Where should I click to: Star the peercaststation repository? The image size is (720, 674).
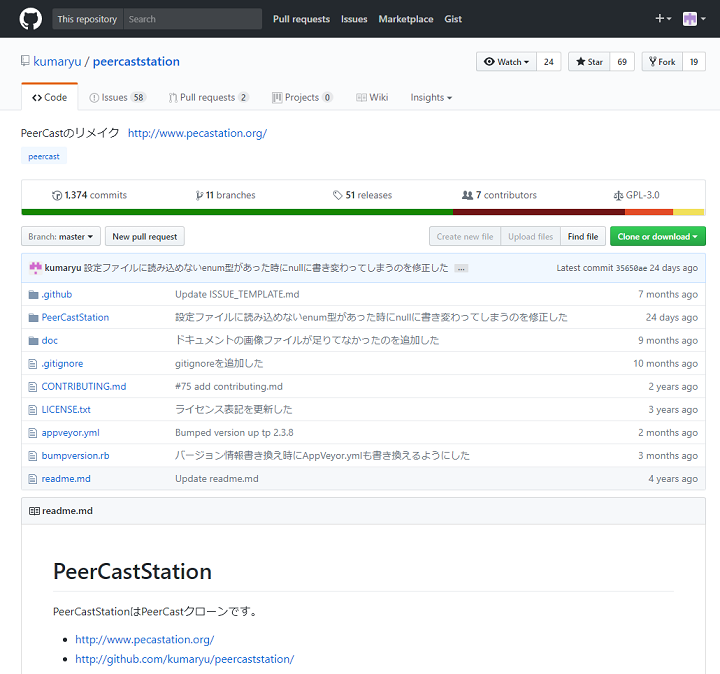[589, 62]
